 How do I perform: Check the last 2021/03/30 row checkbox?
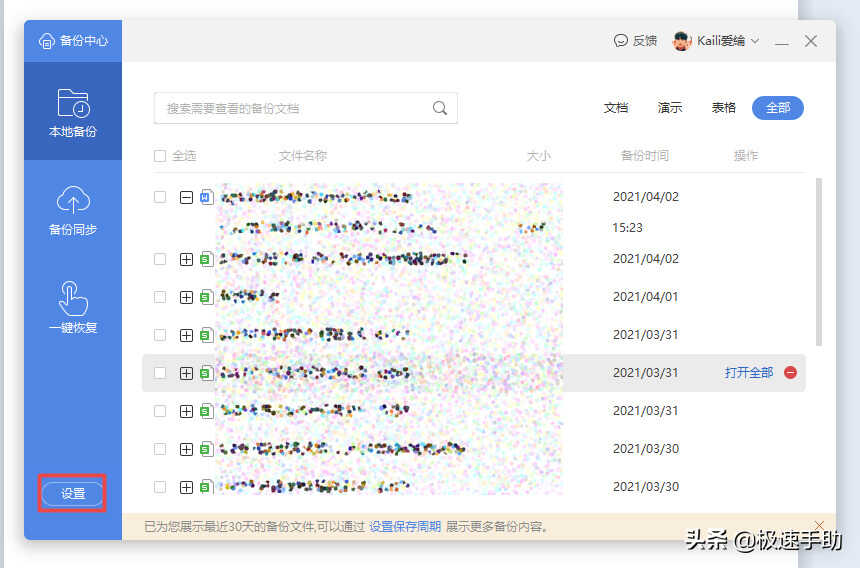click(160, 487)
